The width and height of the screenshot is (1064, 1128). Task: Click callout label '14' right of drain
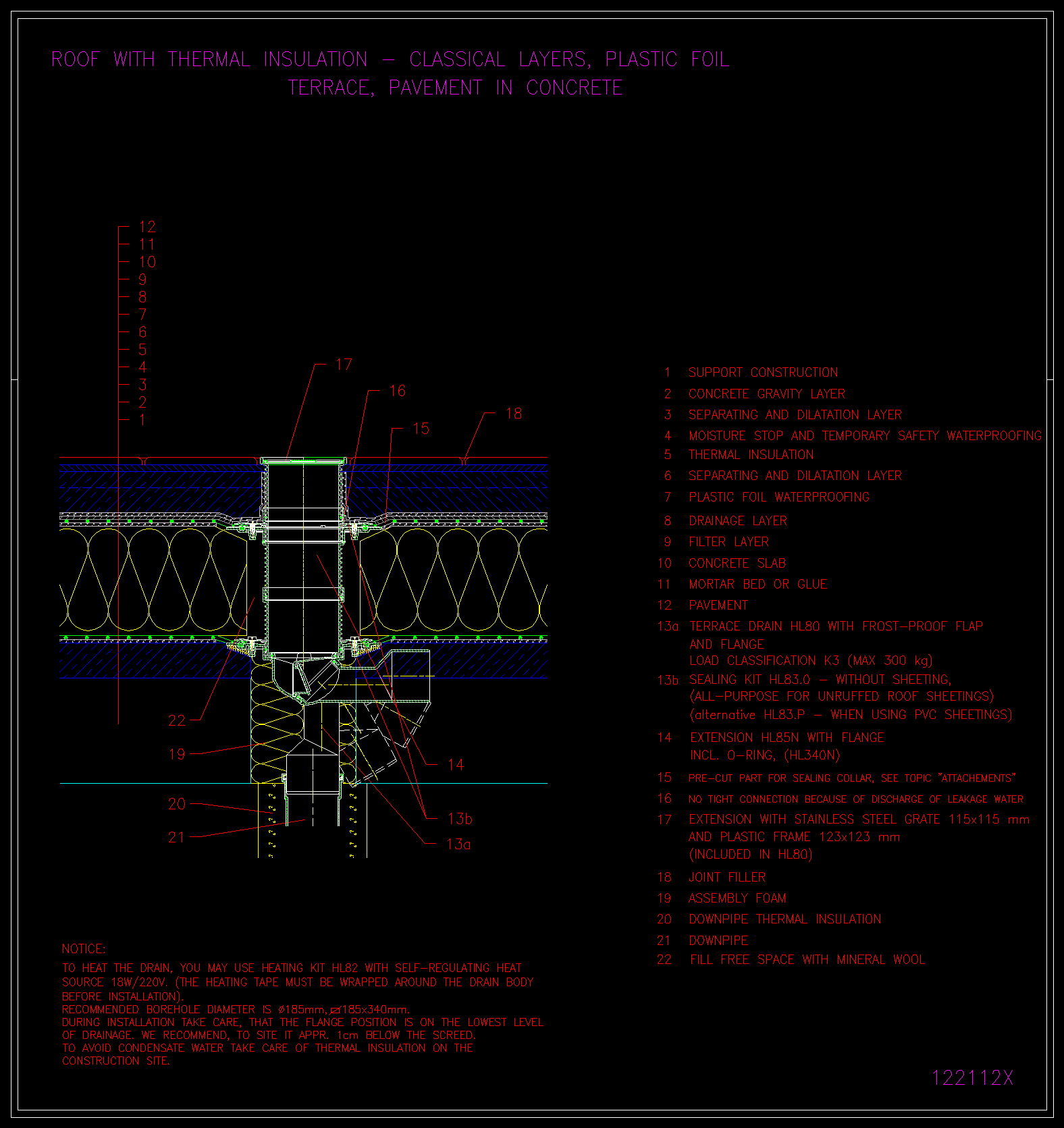coord(456,765)
